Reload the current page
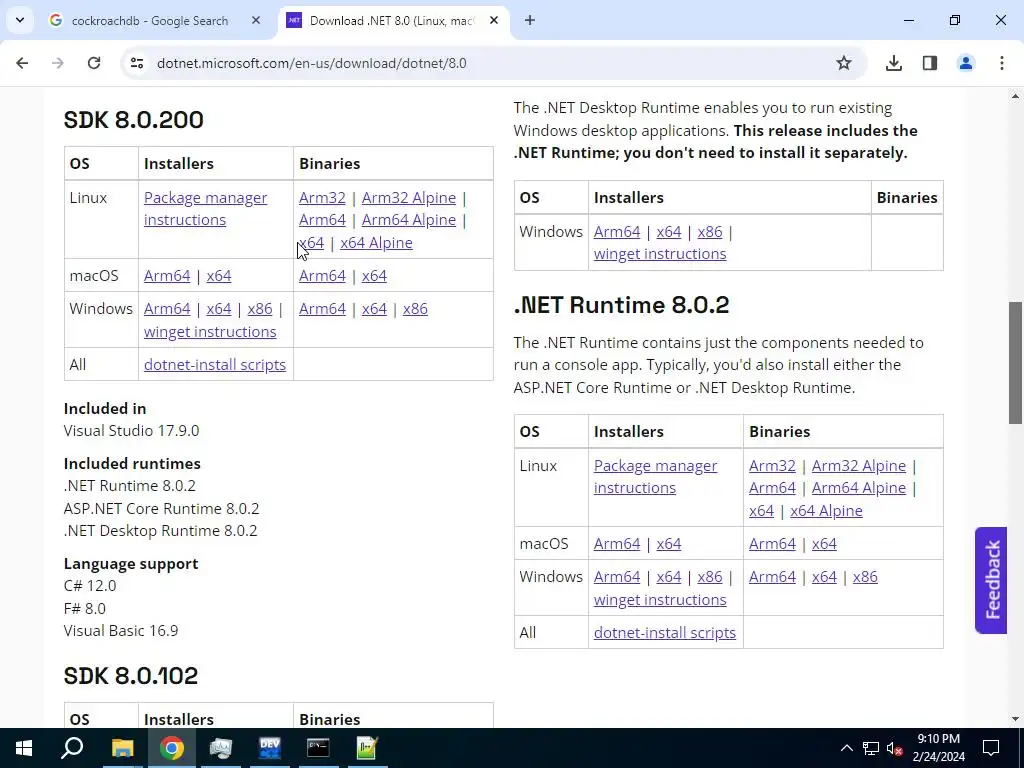The image size is (1024, 768). point(94,63)
